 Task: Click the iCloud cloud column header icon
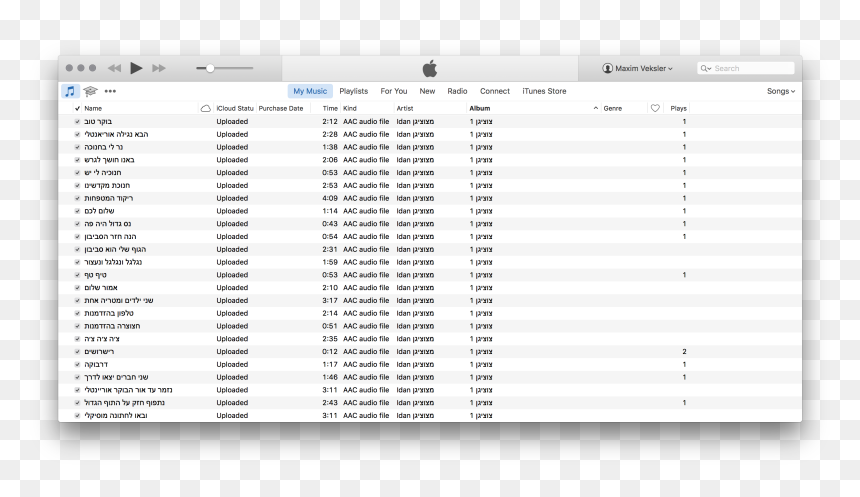[x=206, y=109]
